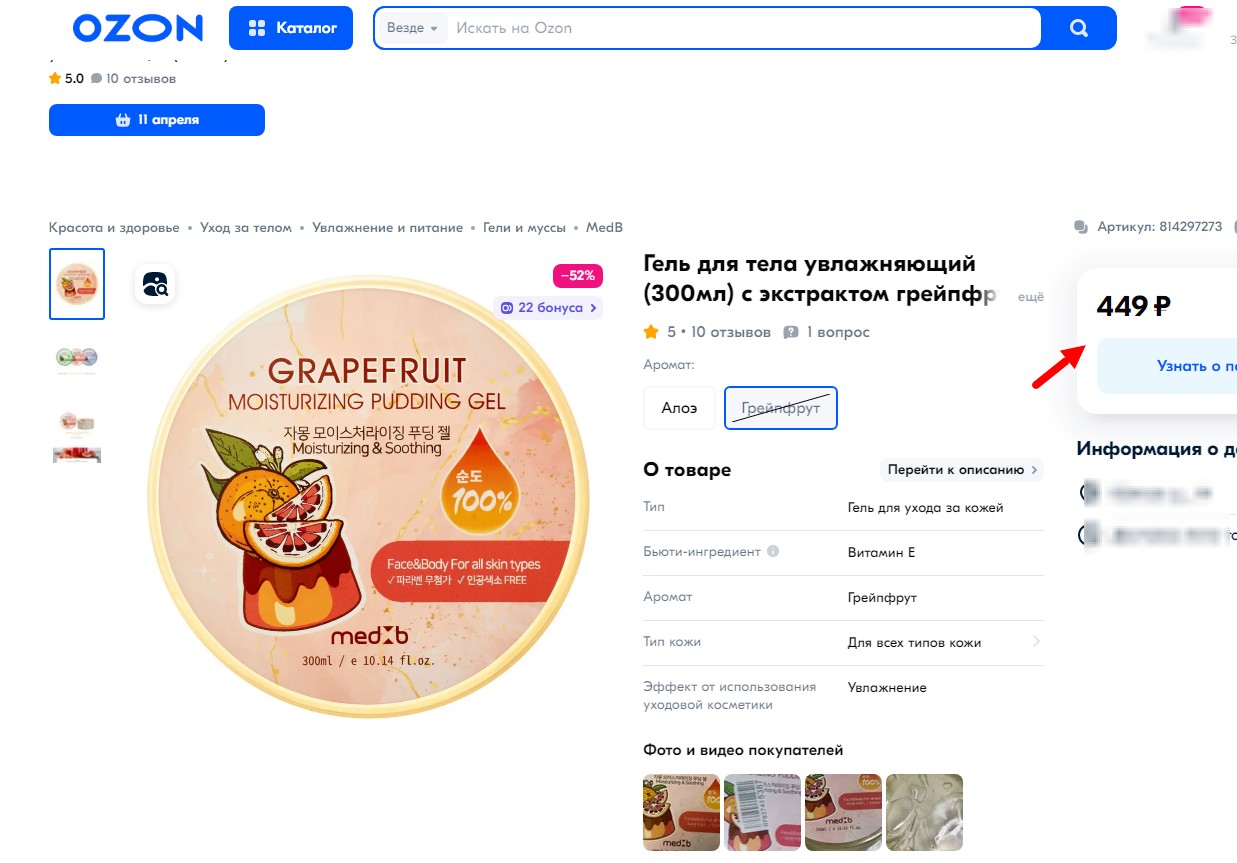Select the Грейпфрут scent option
This screenshot has width=1237, height=863.
point(780,408)
